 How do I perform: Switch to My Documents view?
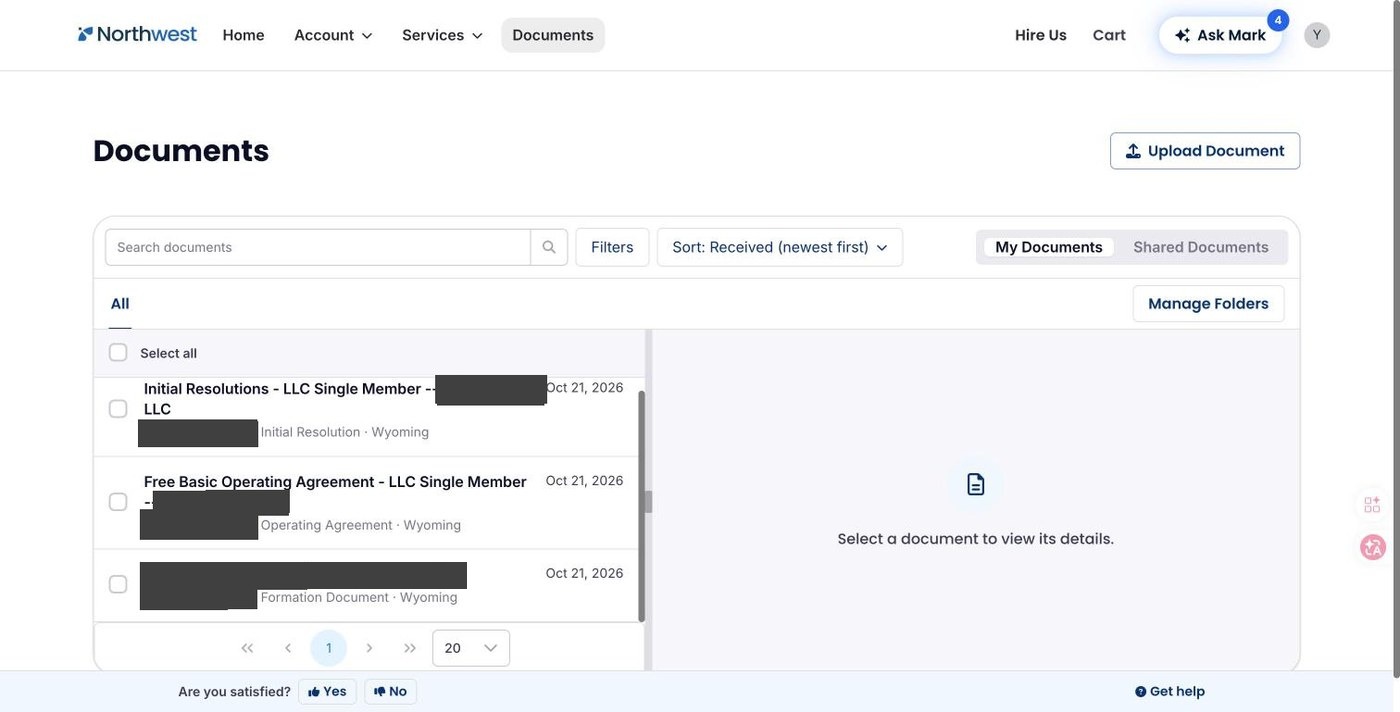(x=1049, y=247)
